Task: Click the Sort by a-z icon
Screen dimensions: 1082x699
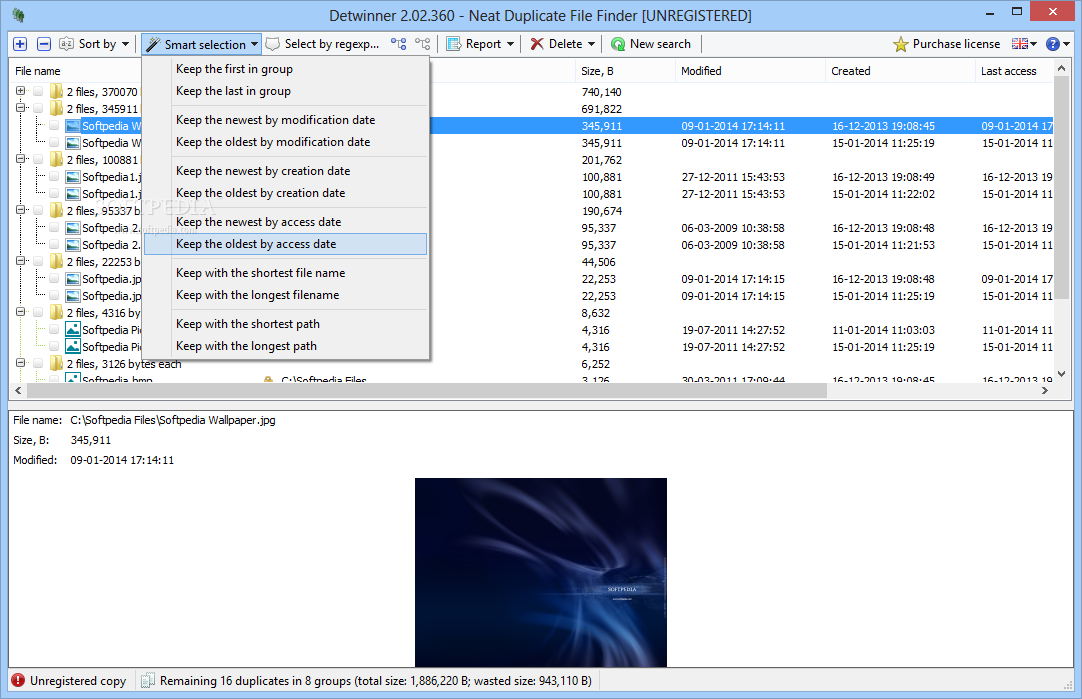Action: tap(66, 44)
